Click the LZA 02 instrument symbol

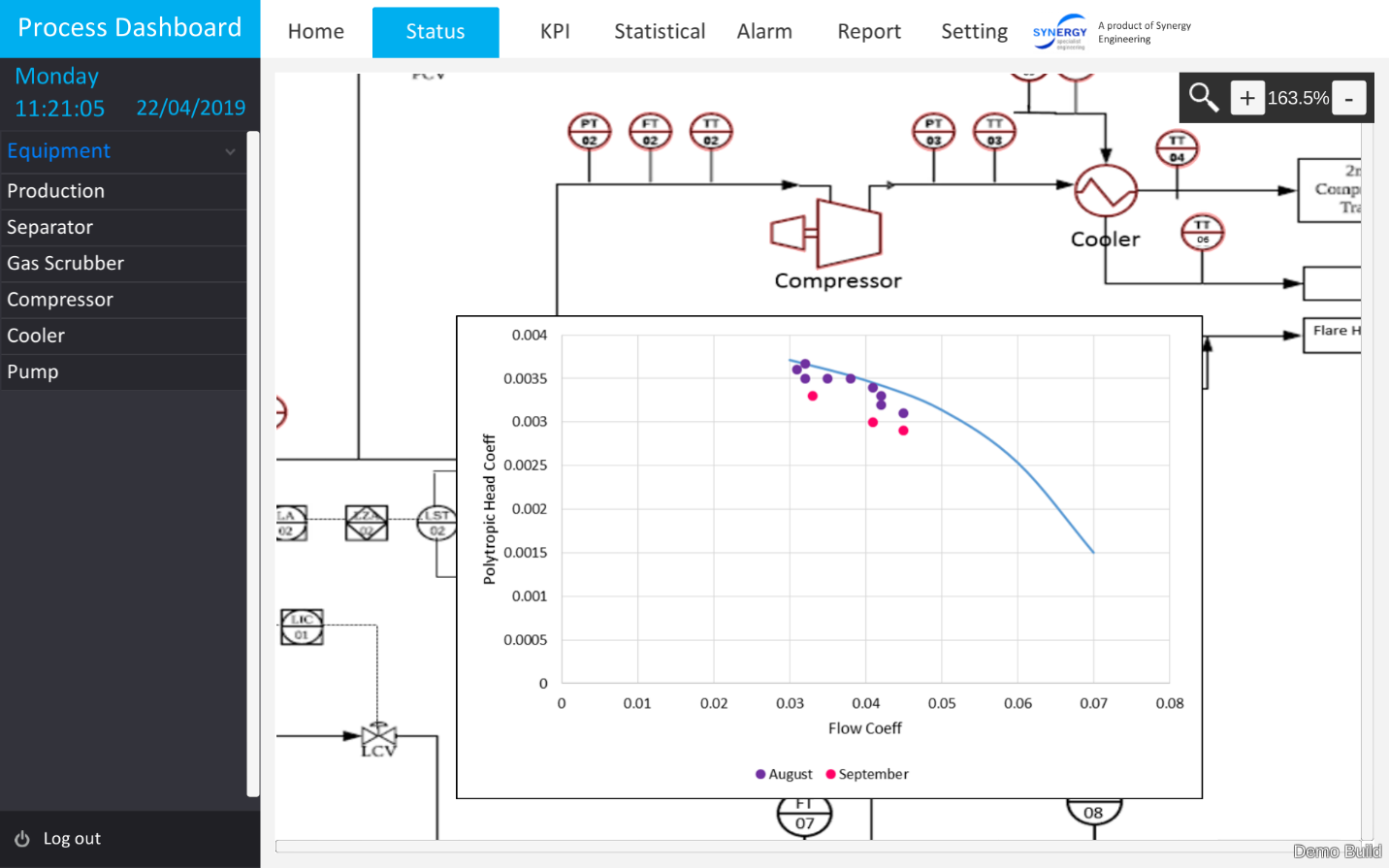pos(367,523)
